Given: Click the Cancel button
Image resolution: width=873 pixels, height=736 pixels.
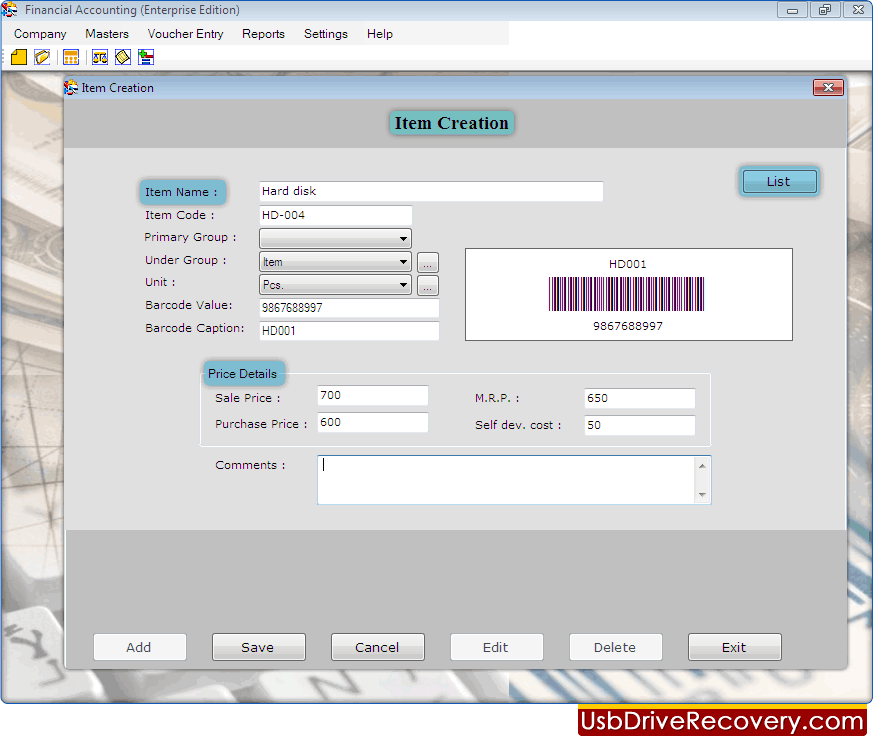Looking at the screenshot, I should (x=377, y=647).
